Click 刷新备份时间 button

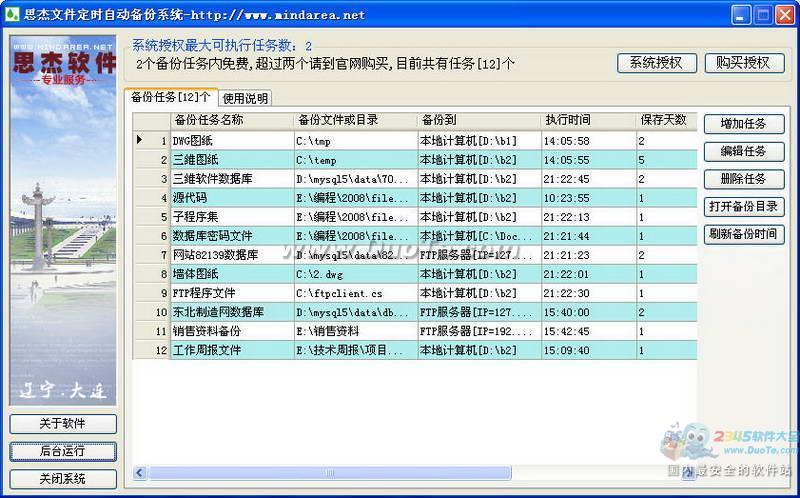(743, 235)
